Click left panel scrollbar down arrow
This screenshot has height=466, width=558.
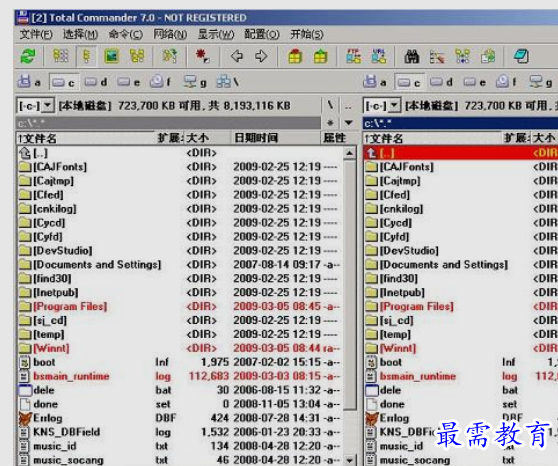pos(350,460)
